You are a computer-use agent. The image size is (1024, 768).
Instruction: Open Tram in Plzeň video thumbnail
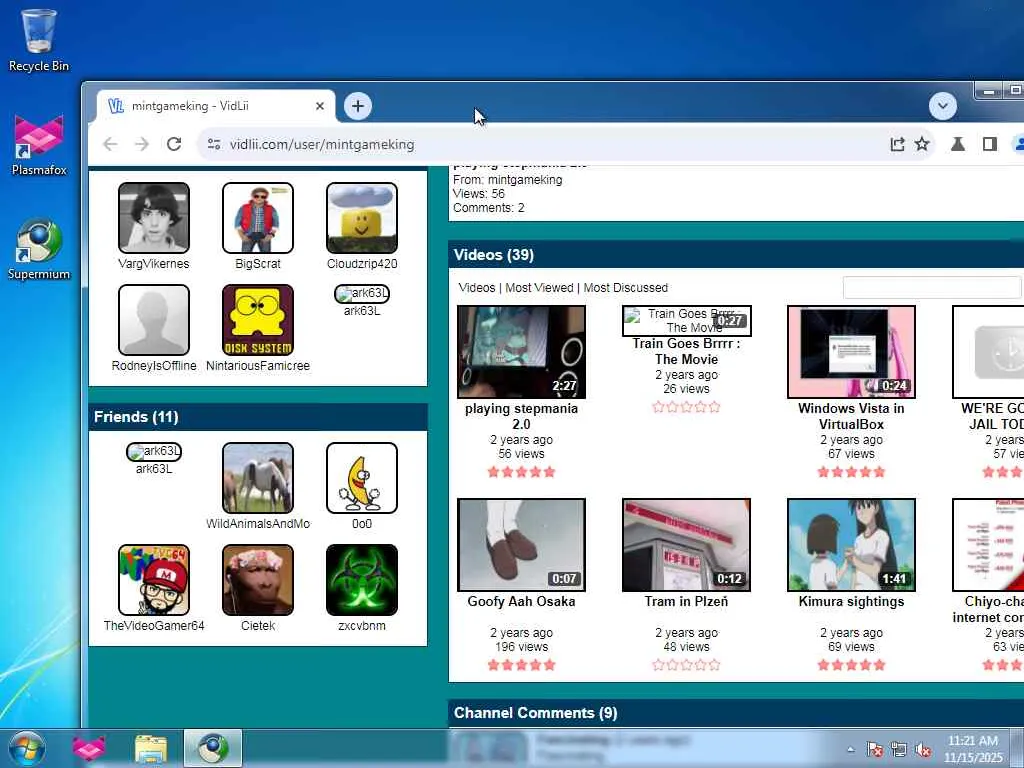tap(686, 545)
